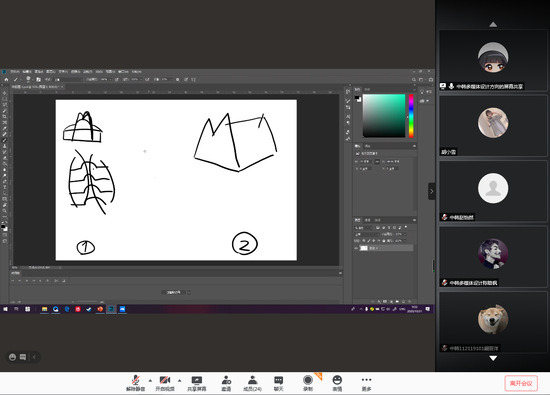Select the Lasso tool
Viewport: 550px width, 395px height.
coord(5,105)
